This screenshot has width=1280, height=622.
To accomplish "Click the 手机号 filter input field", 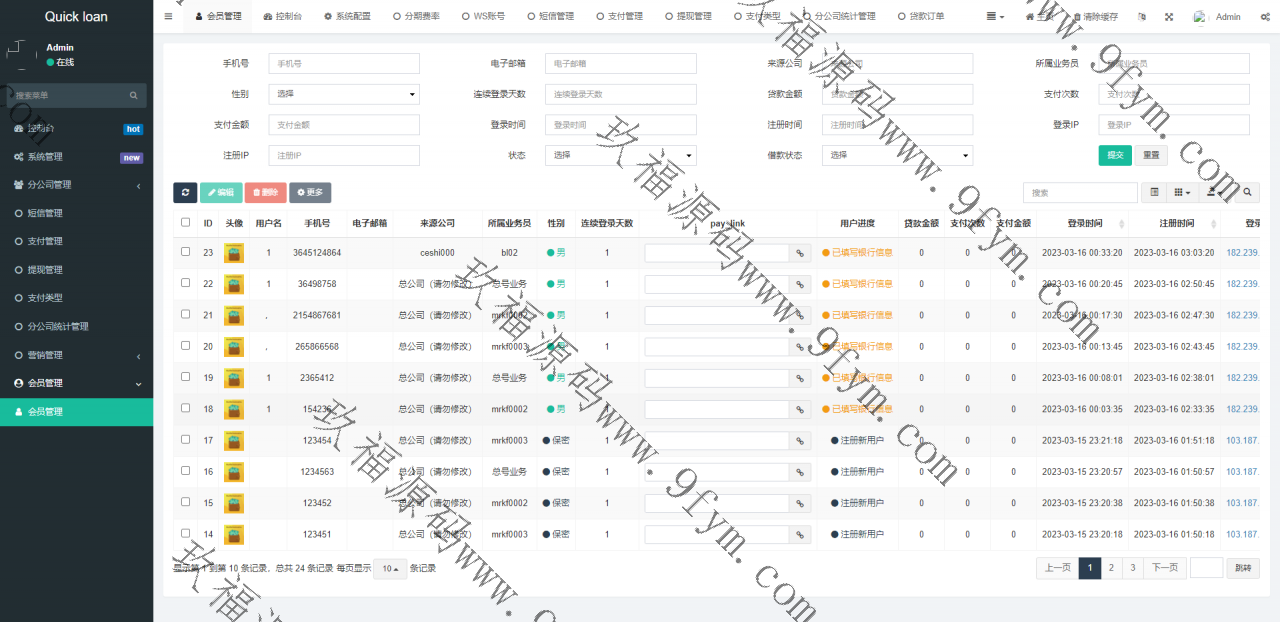I will [344, 64].
